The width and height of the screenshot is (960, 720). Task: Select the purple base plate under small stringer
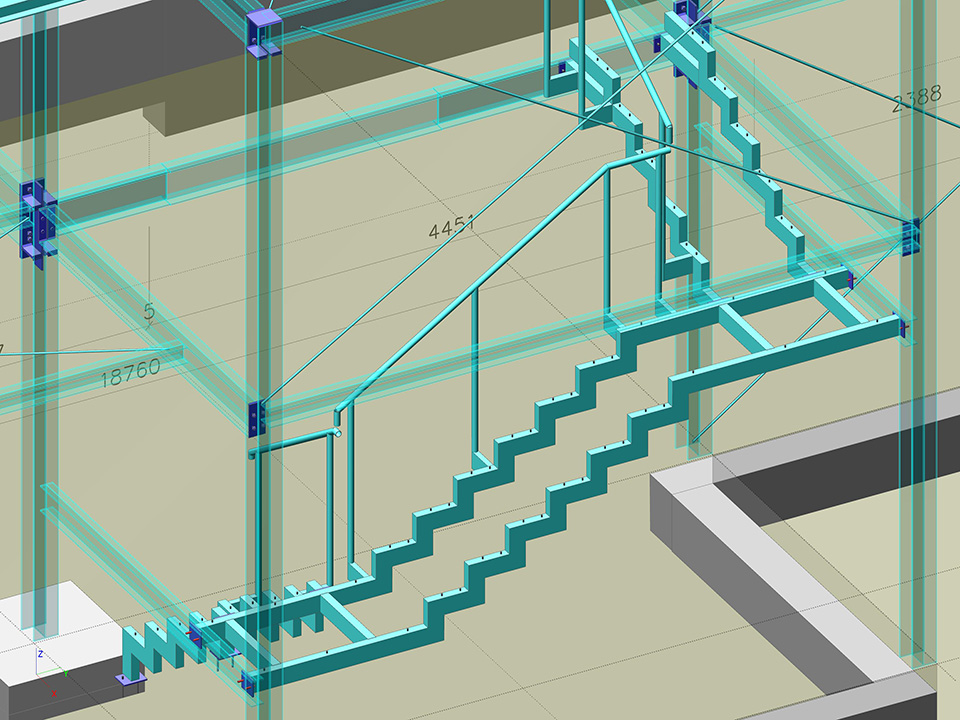click(131, 680)
